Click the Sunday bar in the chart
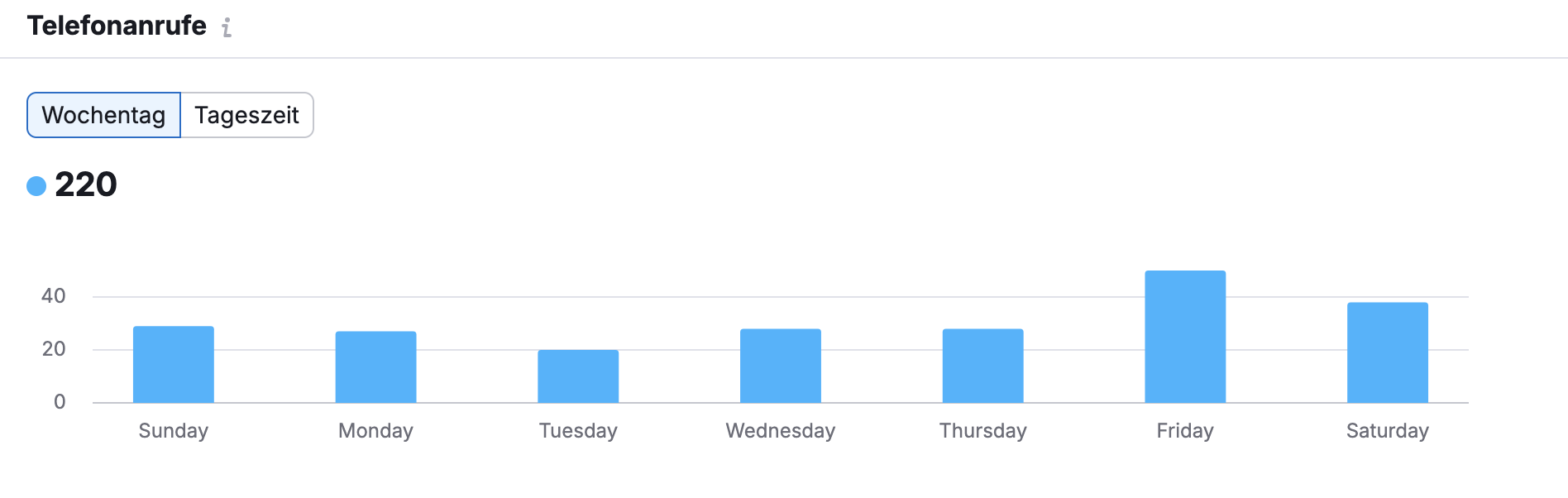The image size is (1568, 498). point(174,365)
